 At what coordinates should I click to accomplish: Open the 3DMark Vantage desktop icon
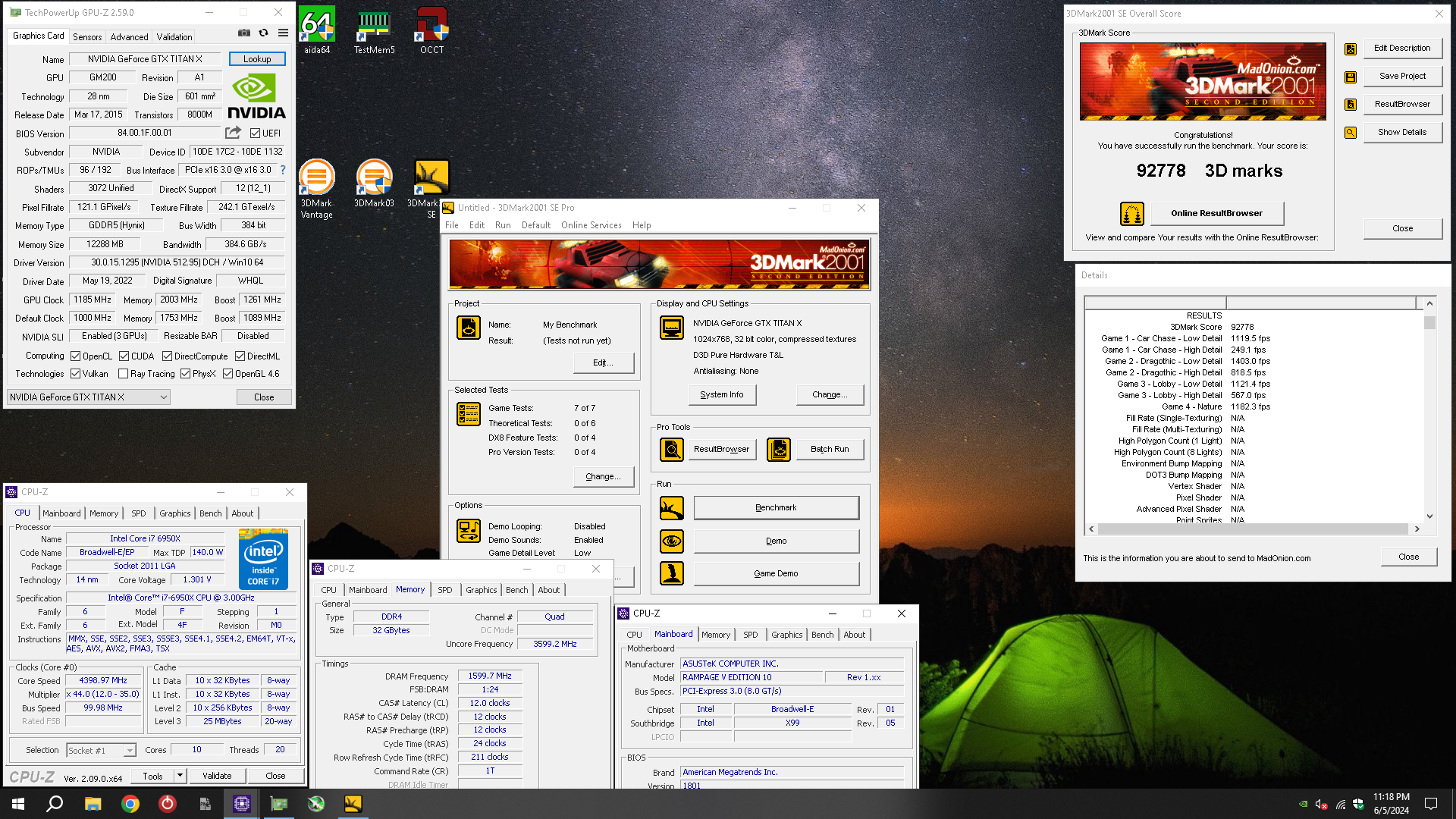click(317, 189)
